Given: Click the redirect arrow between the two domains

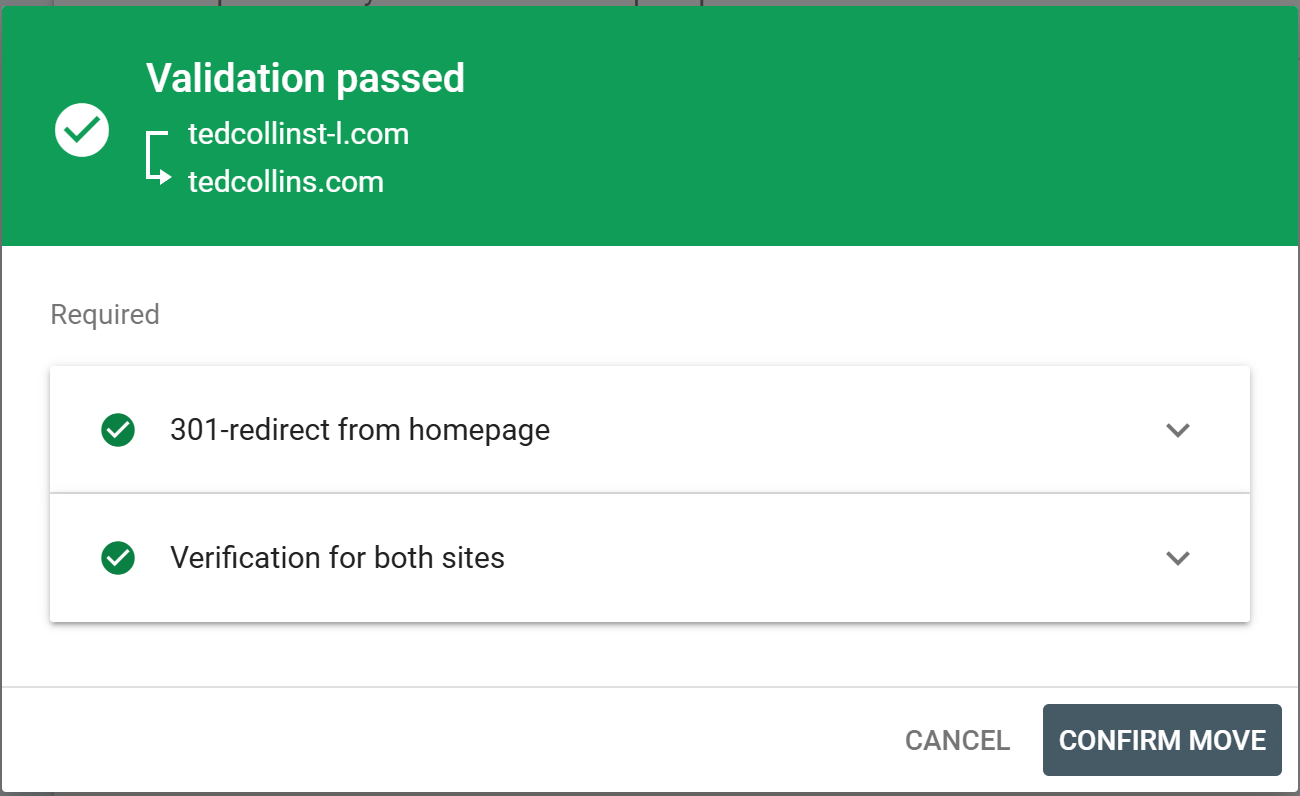Looking at the screenshot, I should click(x=157, y=158).
